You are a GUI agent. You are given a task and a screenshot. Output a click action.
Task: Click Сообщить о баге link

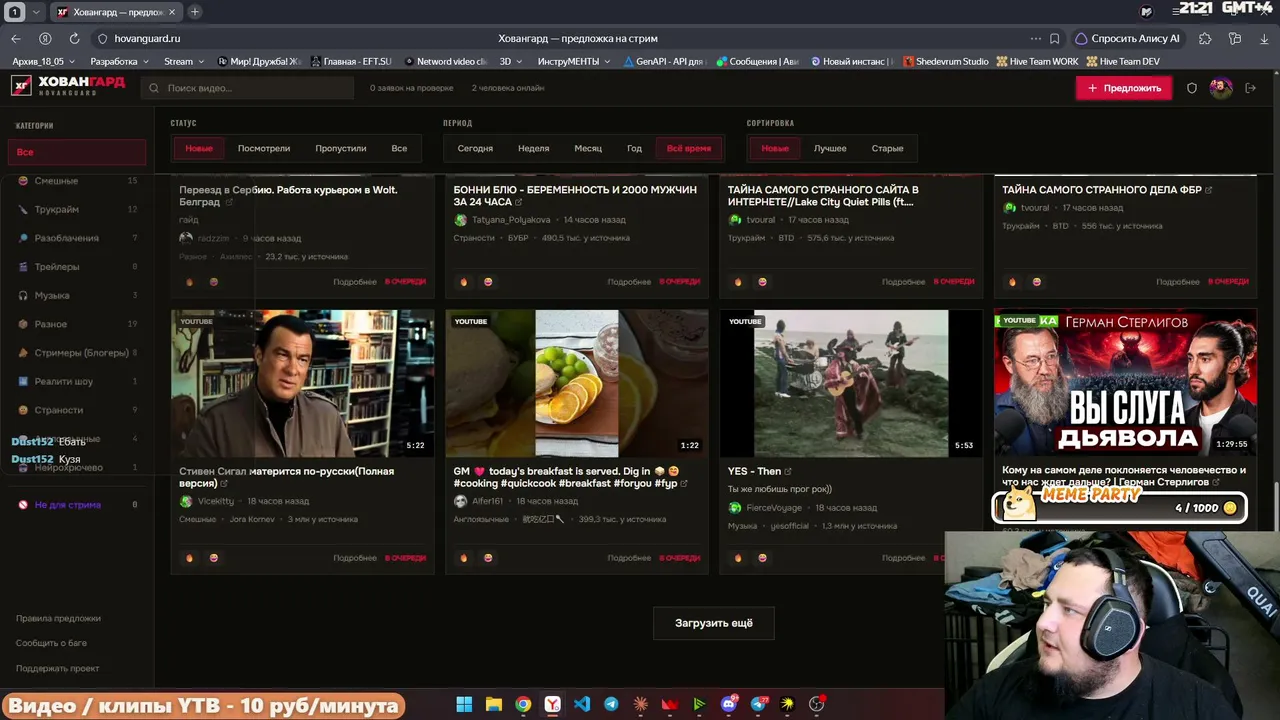click(x=51, y=643)
